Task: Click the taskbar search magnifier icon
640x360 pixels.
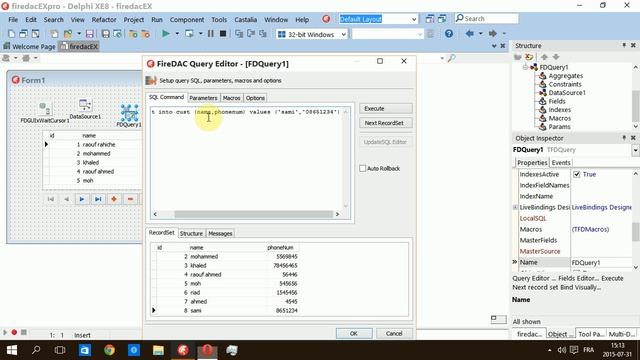Action: [x=36, y=350]
